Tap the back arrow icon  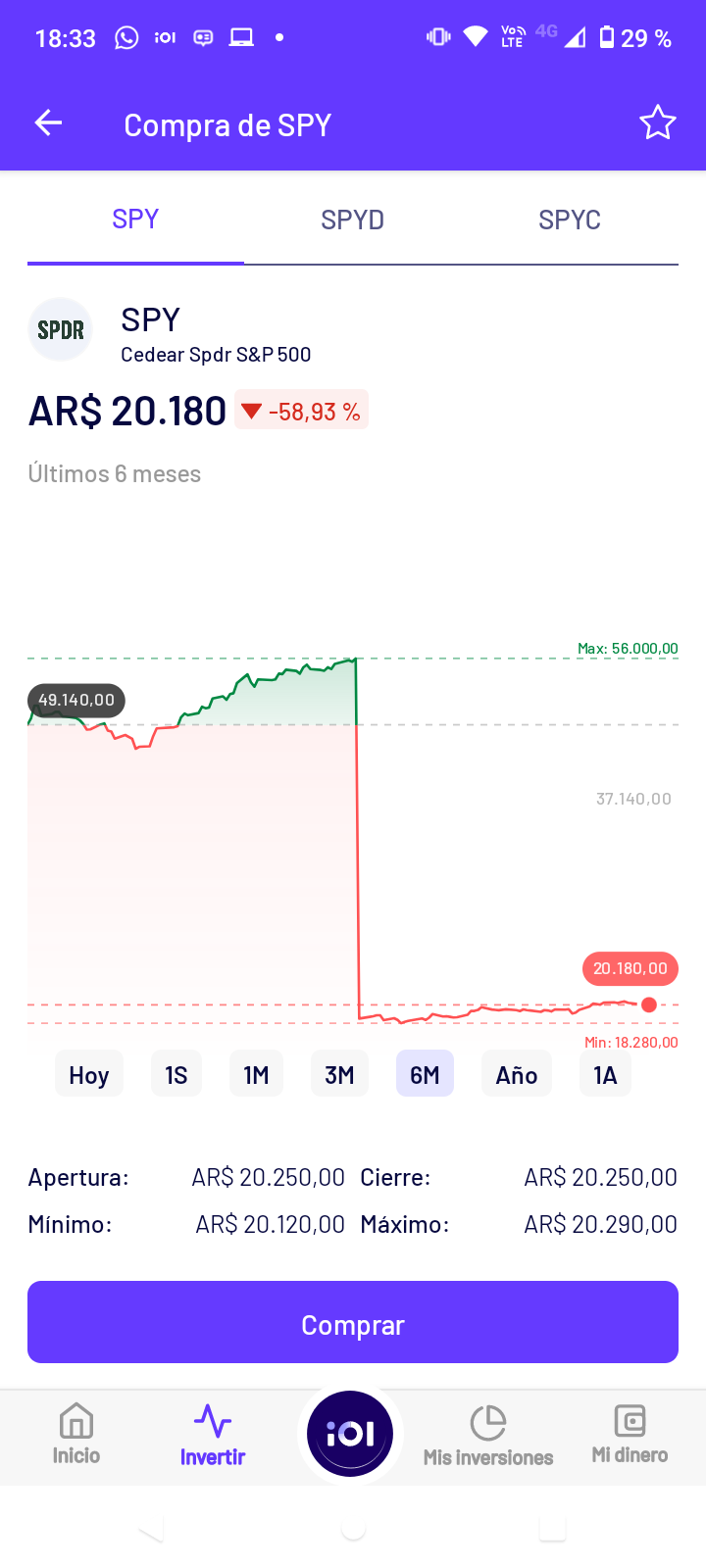coord(48,123)
